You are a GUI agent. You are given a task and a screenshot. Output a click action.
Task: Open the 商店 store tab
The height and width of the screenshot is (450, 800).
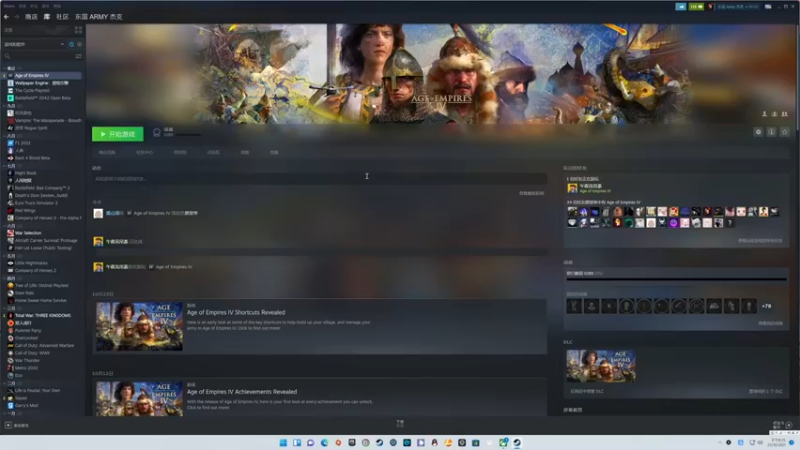pos(31,17)
